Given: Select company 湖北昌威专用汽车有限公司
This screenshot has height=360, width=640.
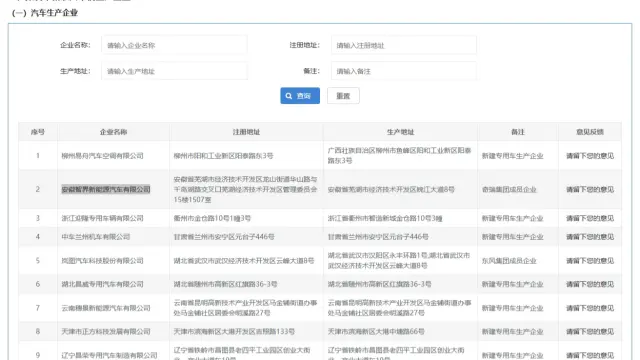Looking at the screenshot, I should (x=102, y=284).
